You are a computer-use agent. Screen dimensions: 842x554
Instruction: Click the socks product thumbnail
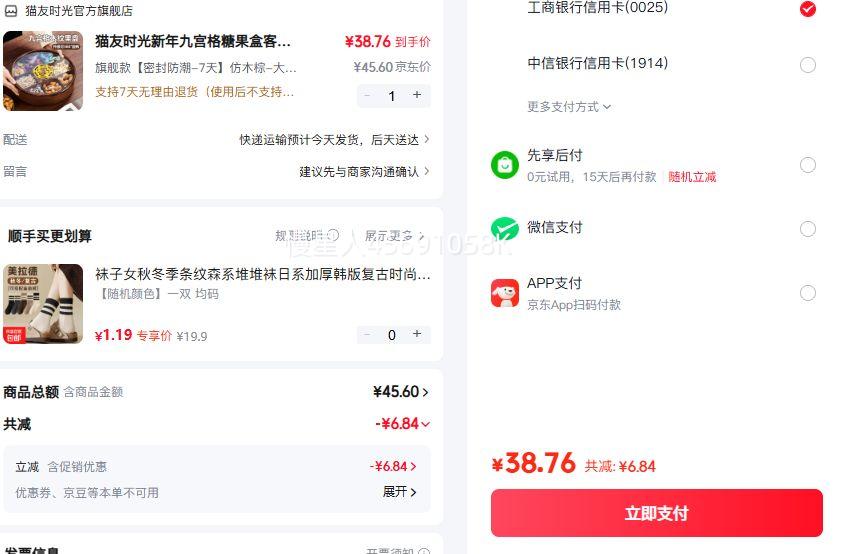click(43, 304)
